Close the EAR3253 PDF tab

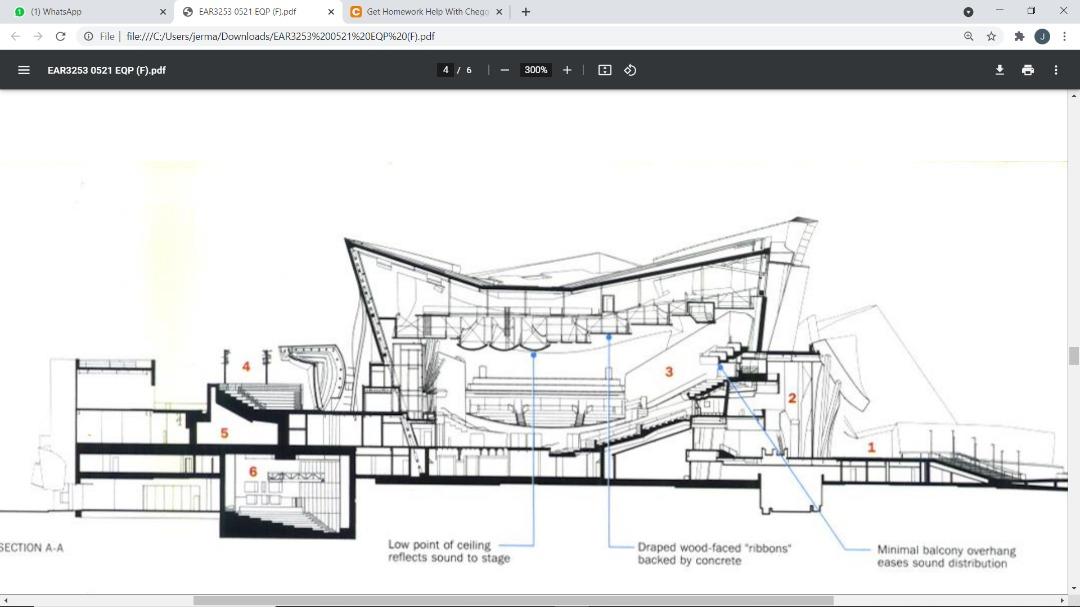pos(331,12)
